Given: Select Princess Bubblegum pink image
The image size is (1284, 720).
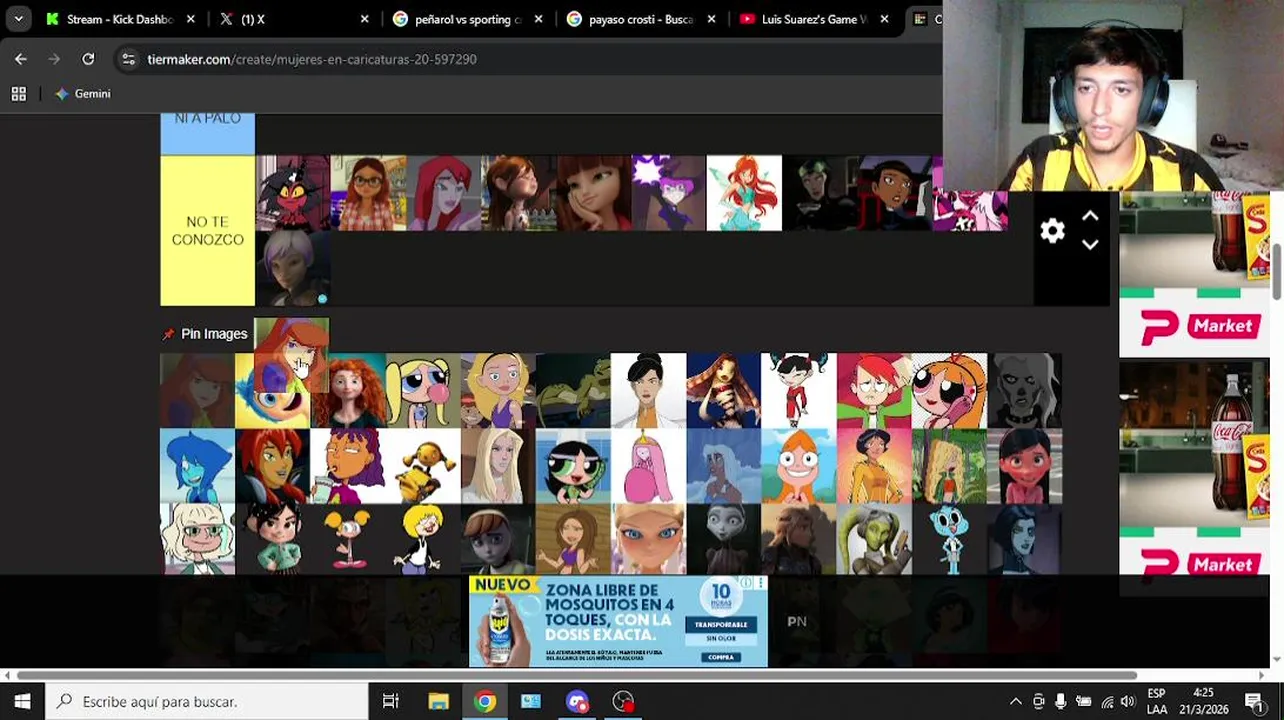Looking at the screenshot, I should pyautogui.click(x=648, y=466).
